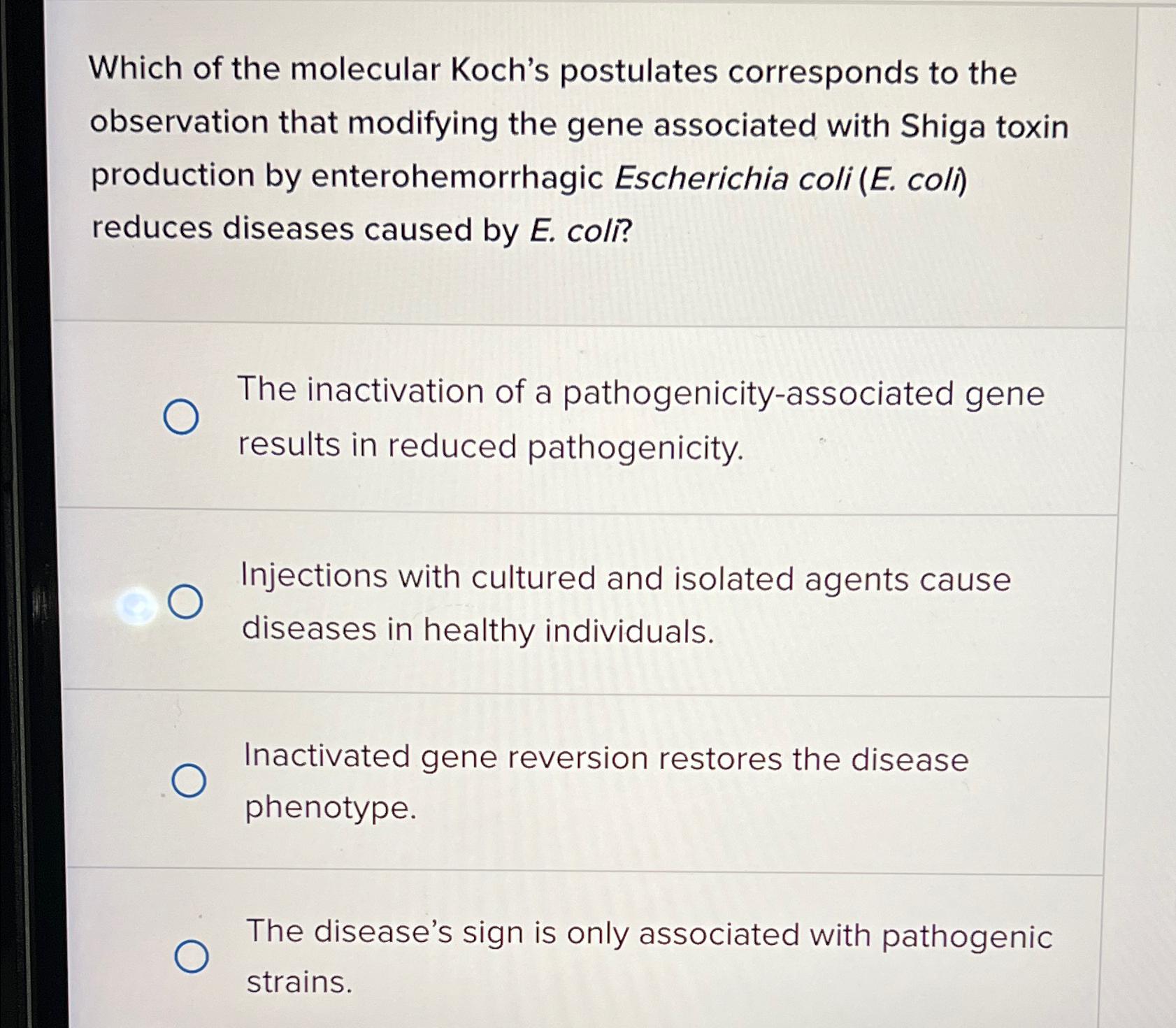Select the inactivation of pathogenicity-associated gene radio button
Image resolution: width=1176 pixels, height=1028 pixels.
pyautogui.click(x=181, y=417)
